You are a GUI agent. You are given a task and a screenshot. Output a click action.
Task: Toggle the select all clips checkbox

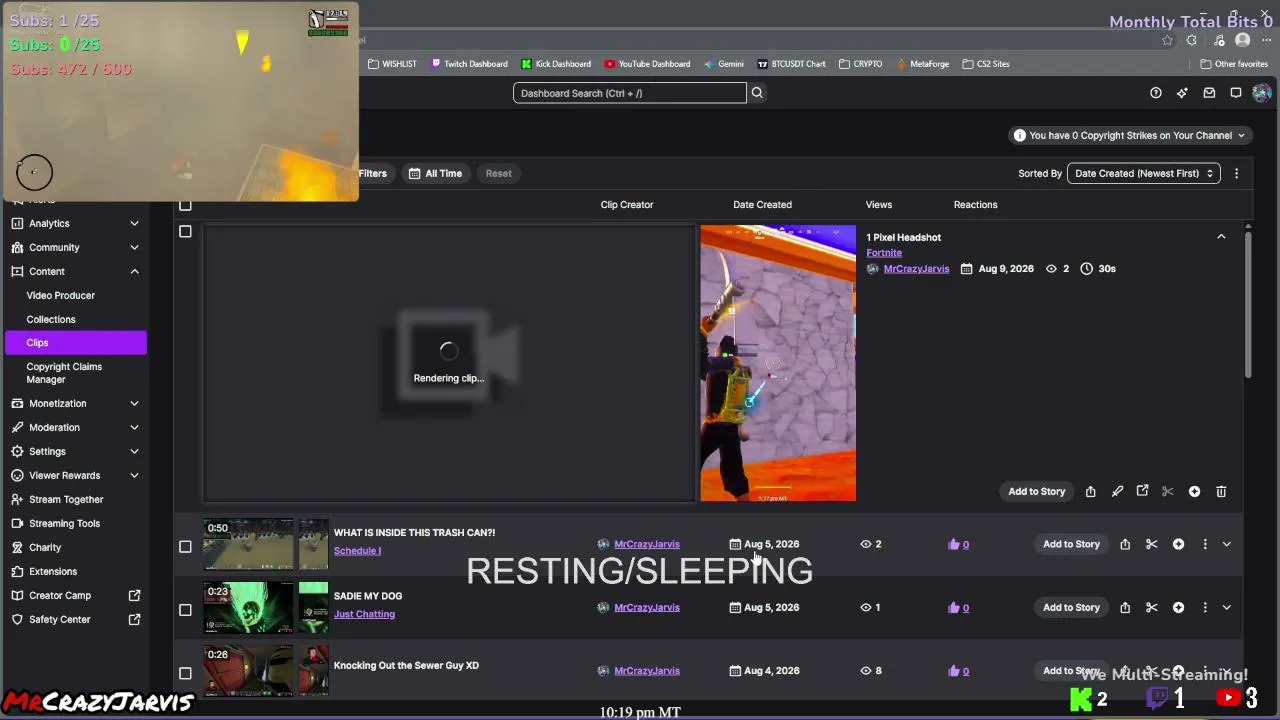(x=185, y=205)
